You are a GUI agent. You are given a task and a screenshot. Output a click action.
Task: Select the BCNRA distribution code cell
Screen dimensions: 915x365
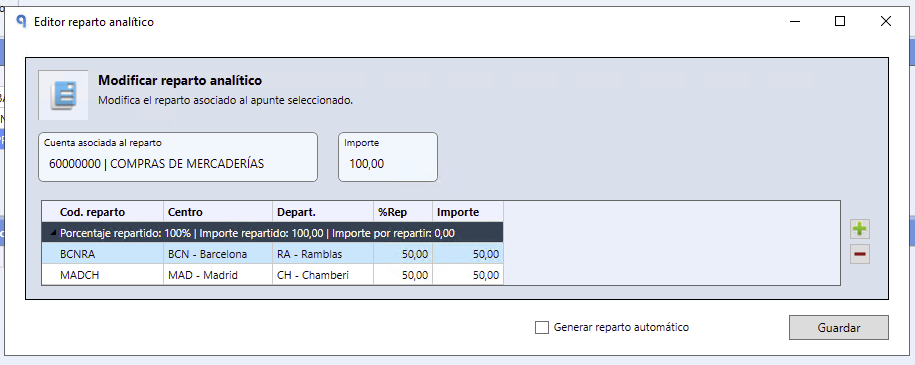(103, 254)
